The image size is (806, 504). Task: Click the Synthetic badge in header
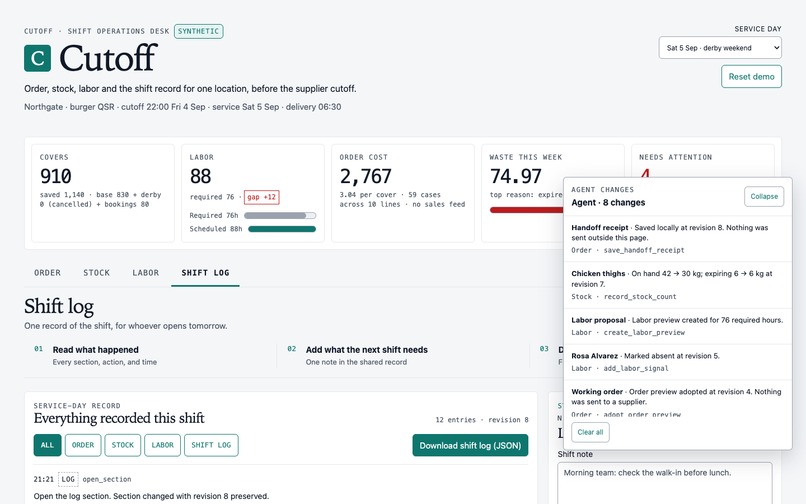[198, 31]
